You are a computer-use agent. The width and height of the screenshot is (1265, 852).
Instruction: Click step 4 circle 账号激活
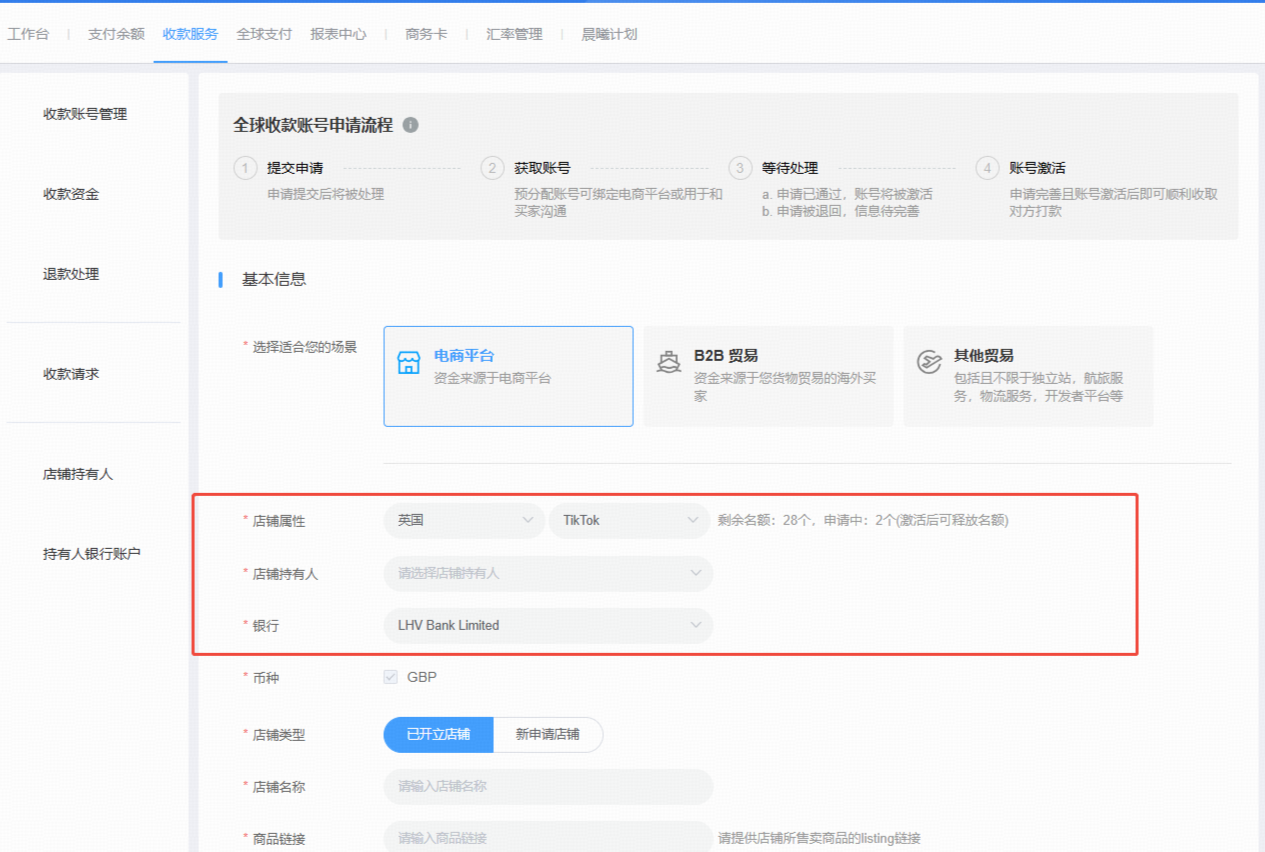pos(988,168)
